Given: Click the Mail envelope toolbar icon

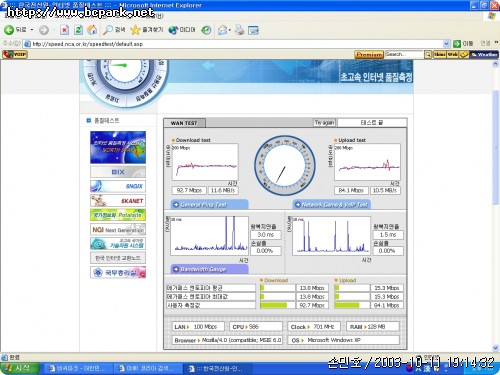Looking at the screenshot, I should click(222, 30).
